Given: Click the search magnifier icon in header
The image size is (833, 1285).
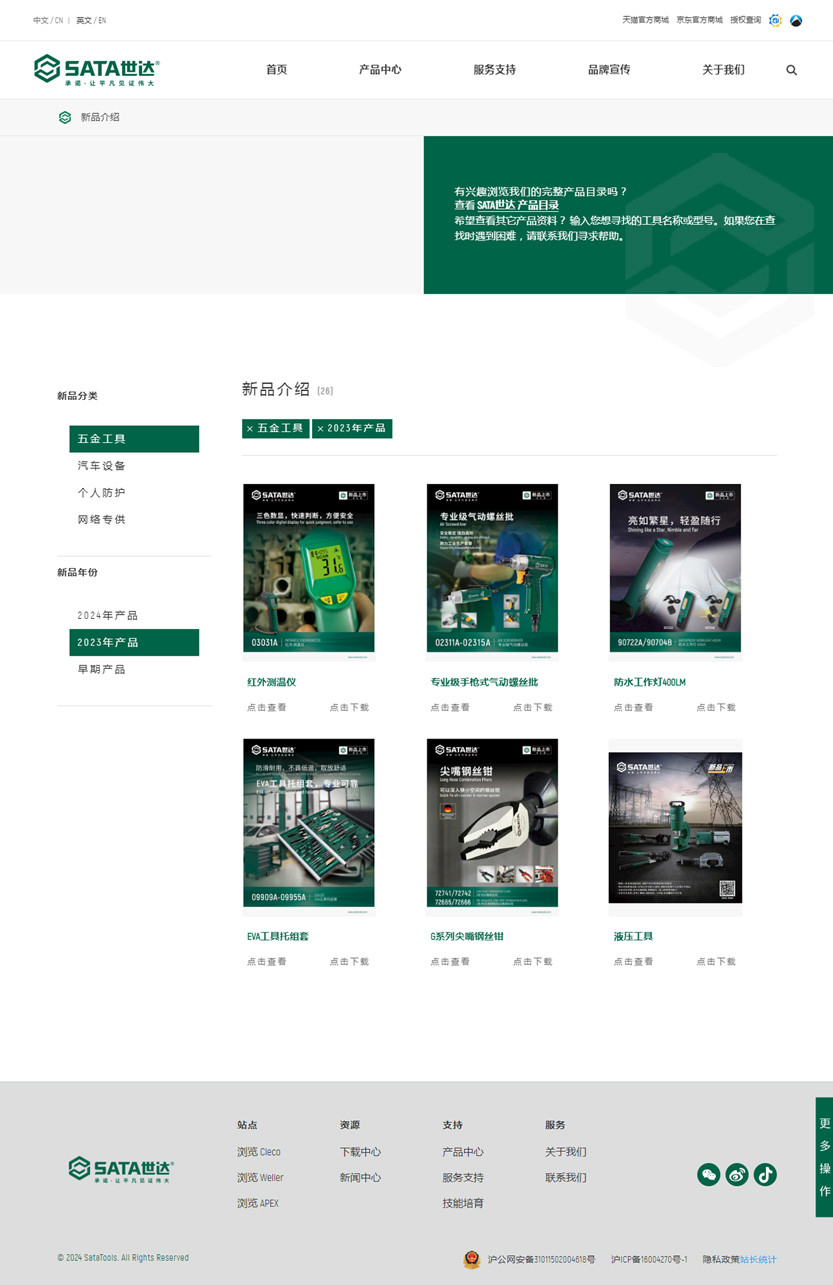Looking at the screenshot, I should click(791, 70).
